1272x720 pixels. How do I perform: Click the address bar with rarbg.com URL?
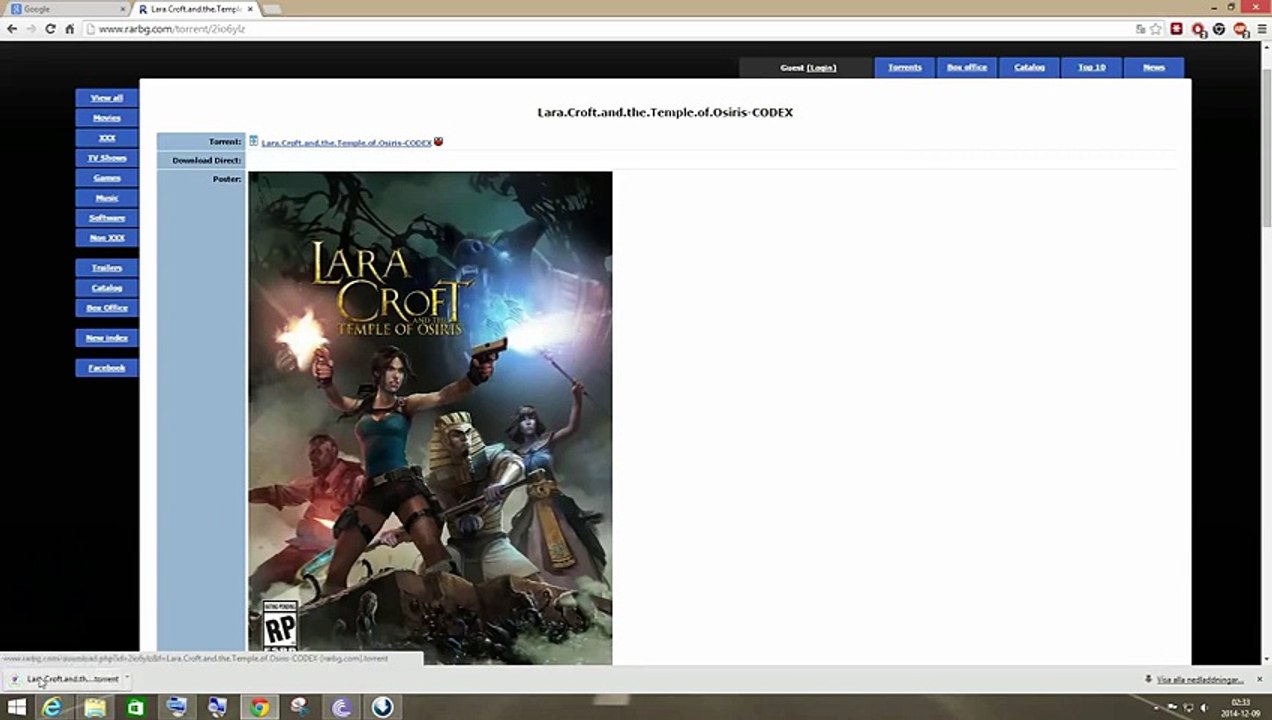[x=610, y=29]
